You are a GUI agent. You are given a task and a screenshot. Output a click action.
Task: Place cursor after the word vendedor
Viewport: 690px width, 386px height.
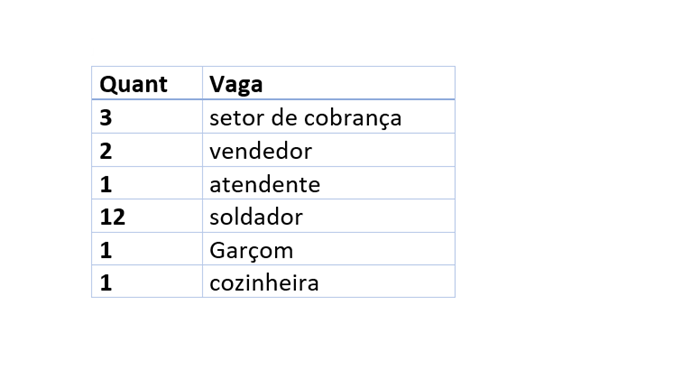pyautogui.click(x=313, y=151)
